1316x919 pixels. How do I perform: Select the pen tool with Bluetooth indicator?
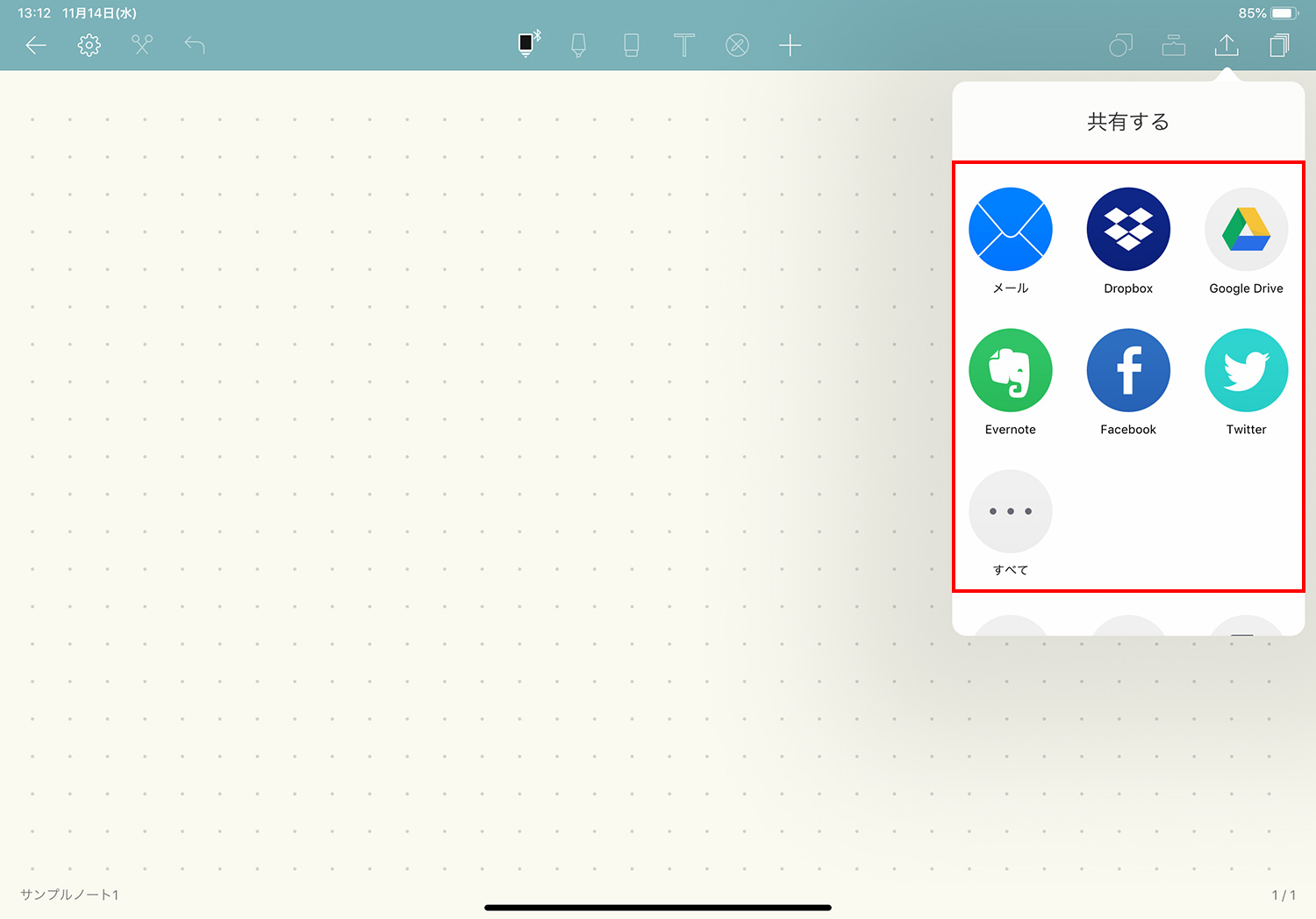[529, 43]
